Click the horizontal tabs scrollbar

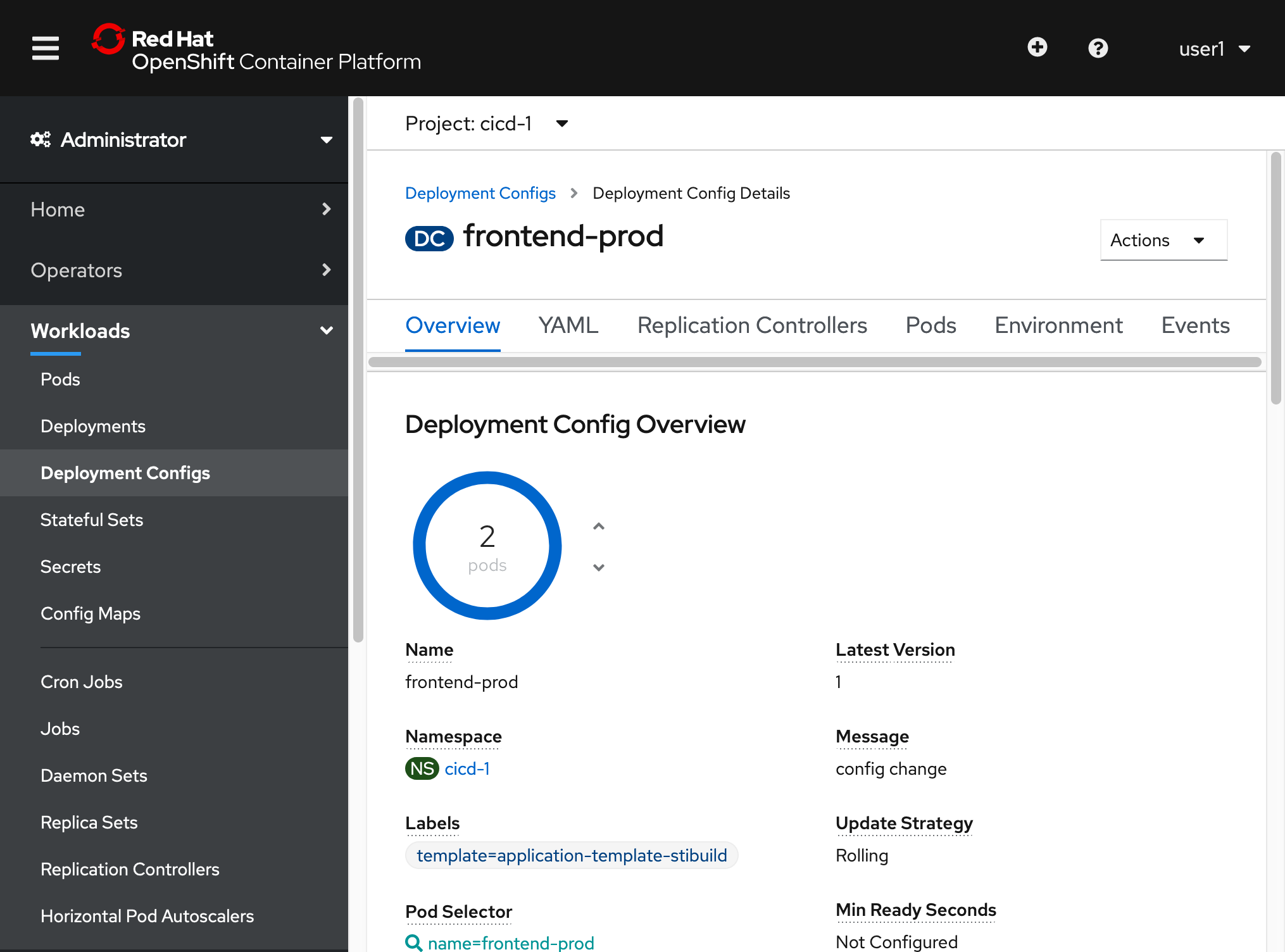tap(815, 362)
